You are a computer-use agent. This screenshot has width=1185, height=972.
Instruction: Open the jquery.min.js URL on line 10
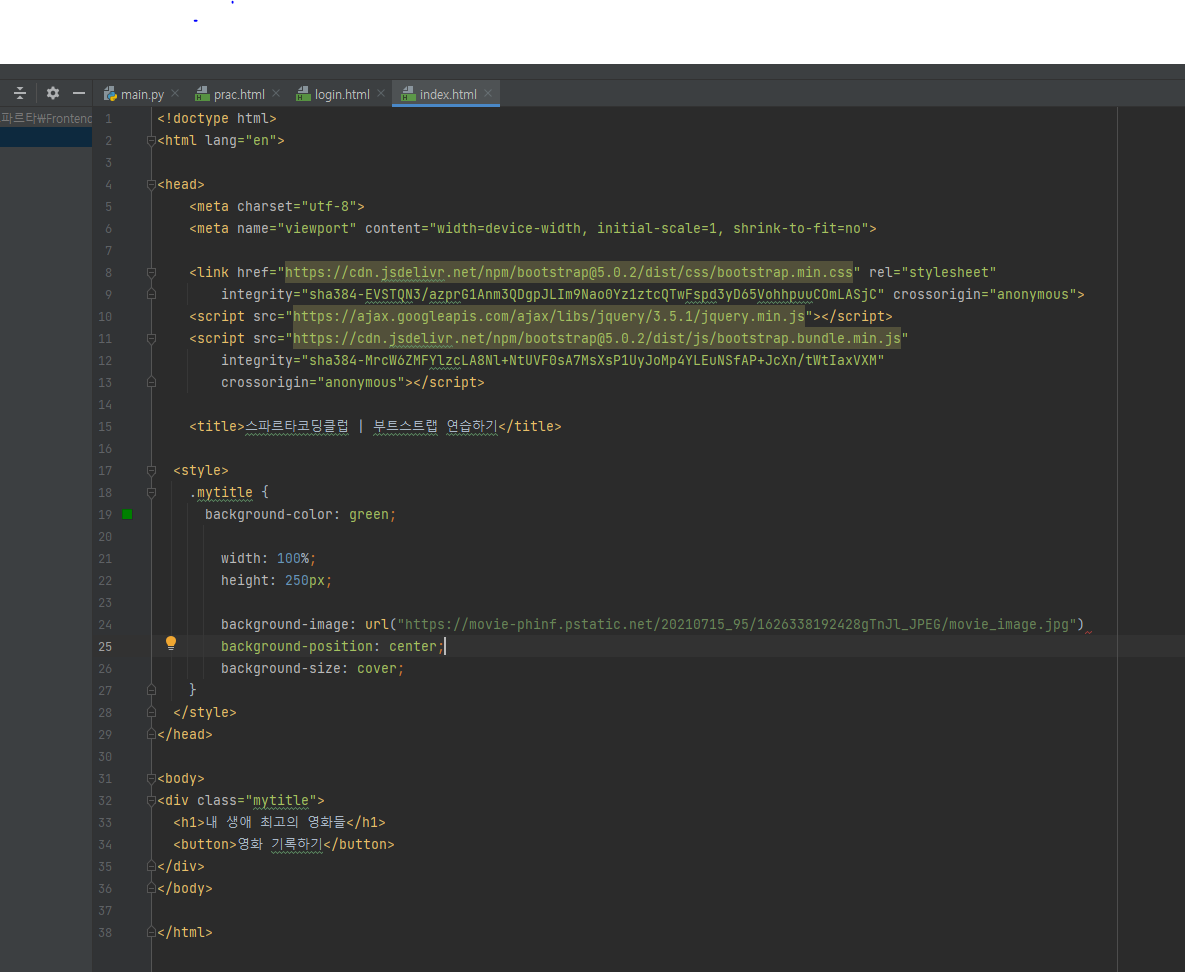point(549,317)
